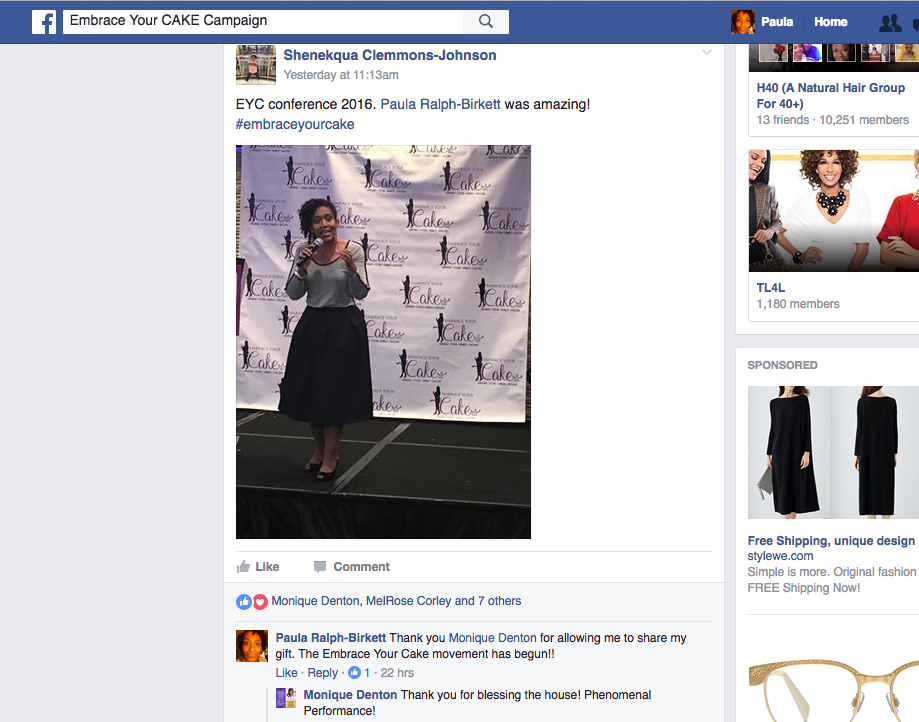Open post options chevron menu

pos(707,52)
